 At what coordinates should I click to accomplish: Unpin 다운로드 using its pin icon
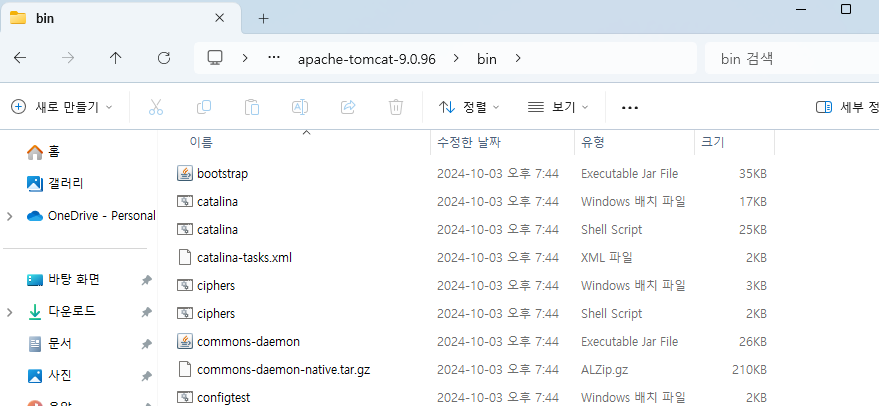tap(146, 311)
